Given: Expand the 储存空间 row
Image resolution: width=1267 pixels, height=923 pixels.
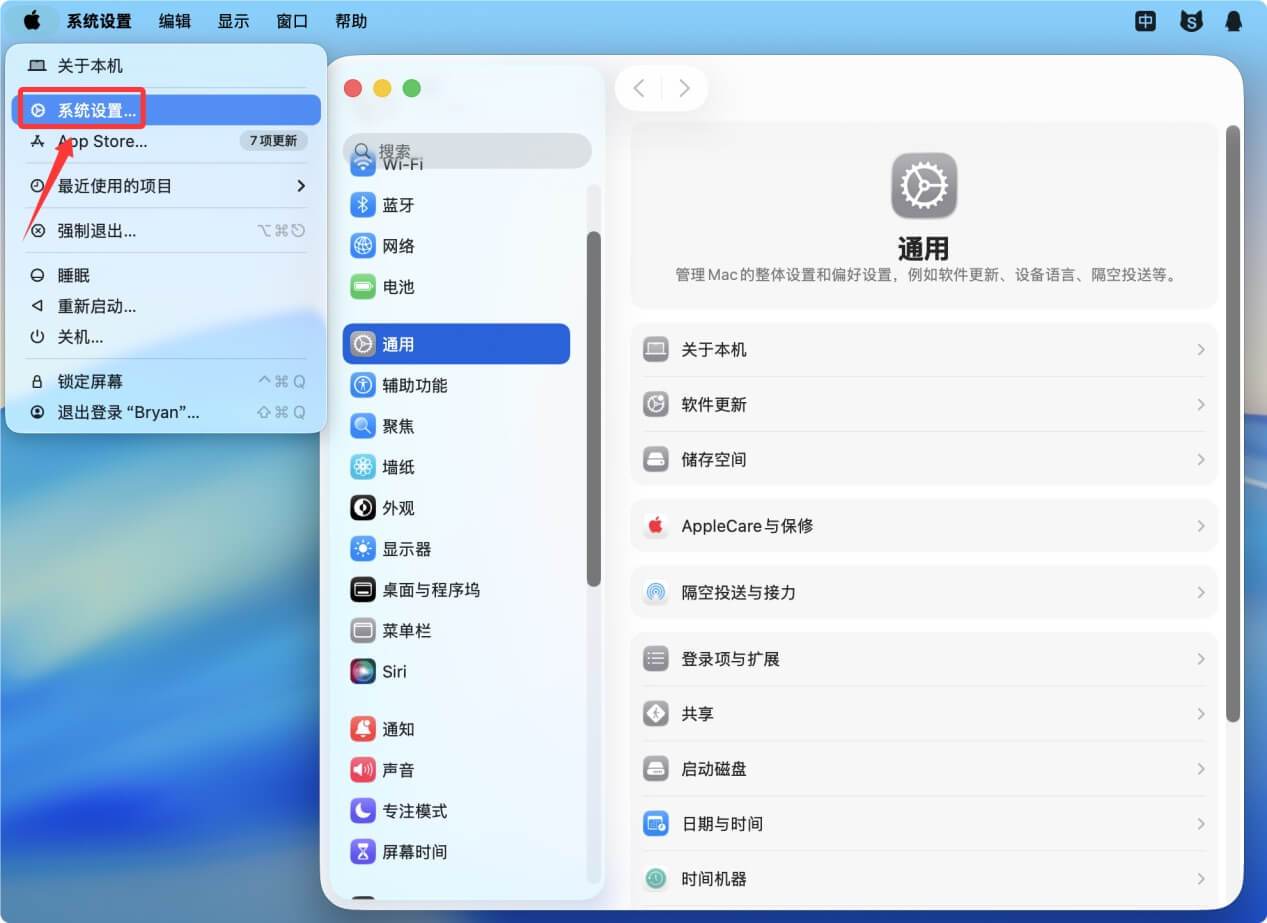Looking at the screenshot, I should point(922,459).
